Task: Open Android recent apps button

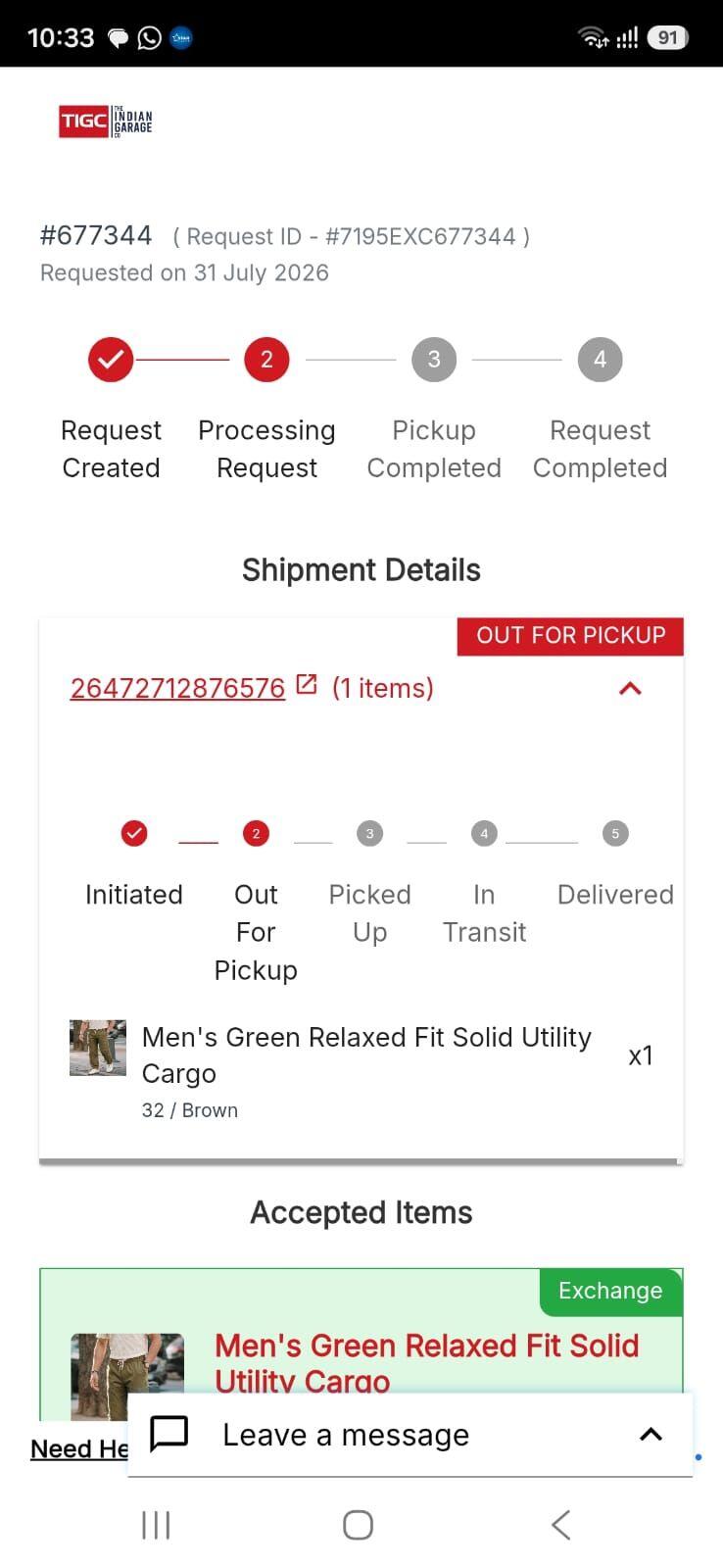Action: (156, 1525)
